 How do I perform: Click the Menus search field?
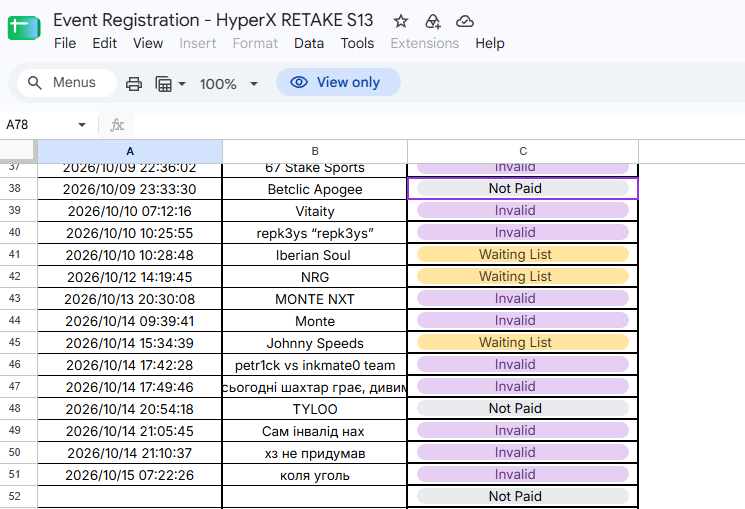(67, 83)
